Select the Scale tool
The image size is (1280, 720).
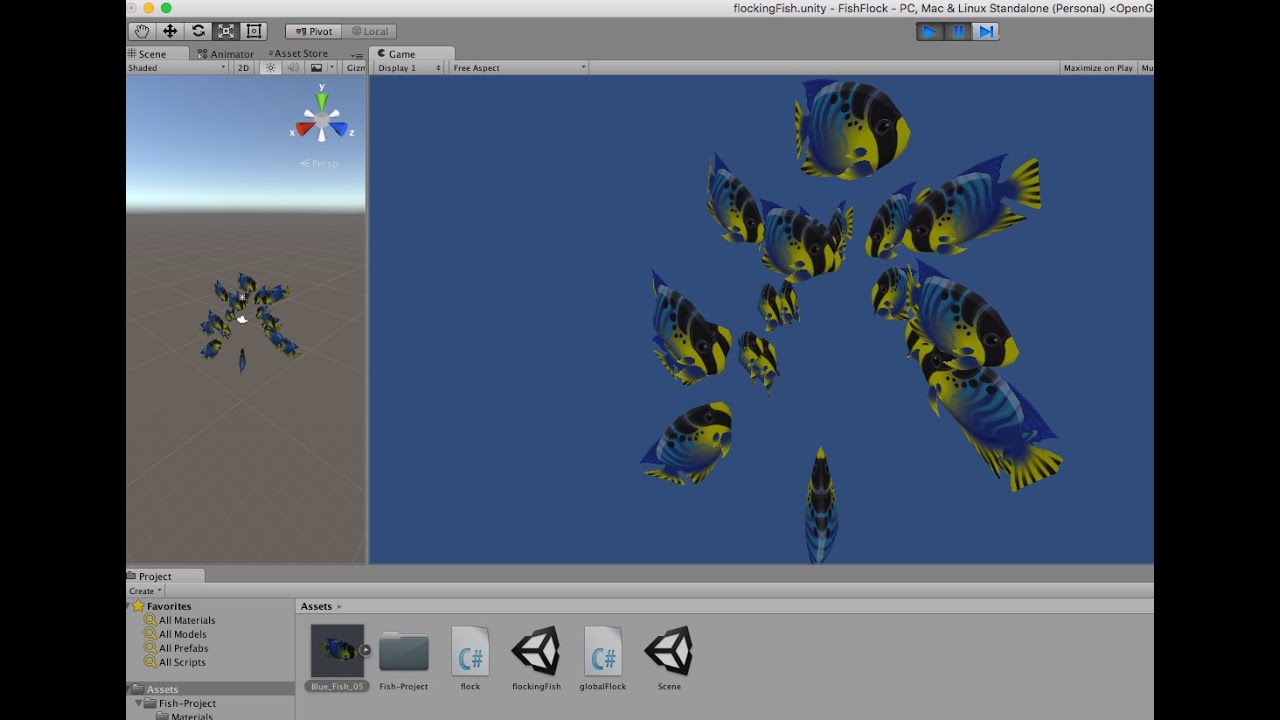tap(225, 31)
